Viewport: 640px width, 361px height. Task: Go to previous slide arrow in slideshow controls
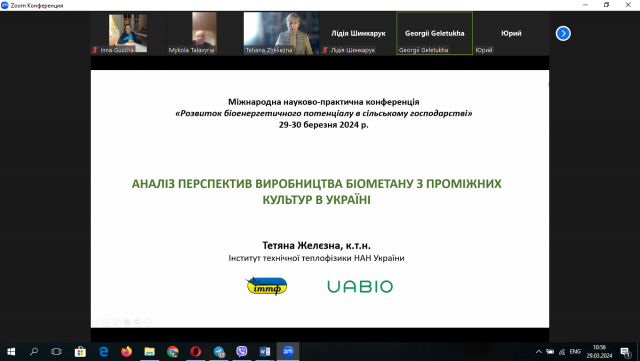[96, 322]
